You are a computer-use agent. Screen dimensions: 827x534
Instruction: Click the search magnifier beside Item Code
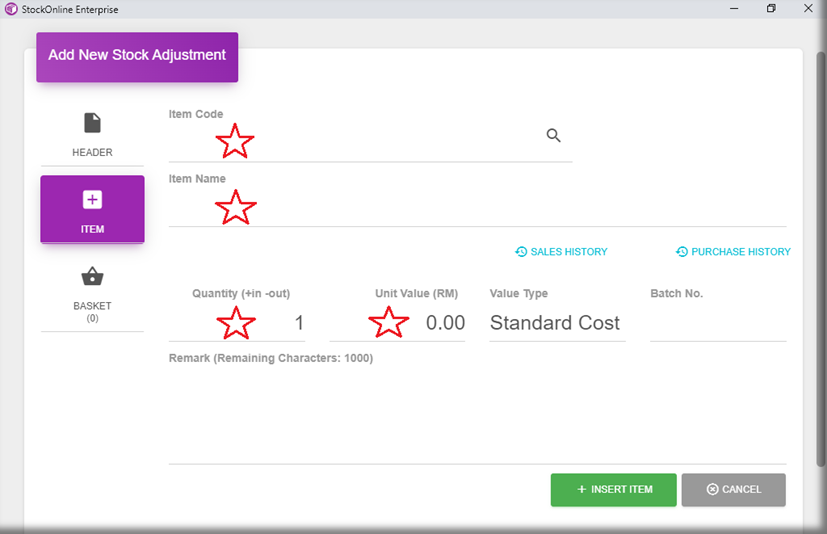coord(553,136)
